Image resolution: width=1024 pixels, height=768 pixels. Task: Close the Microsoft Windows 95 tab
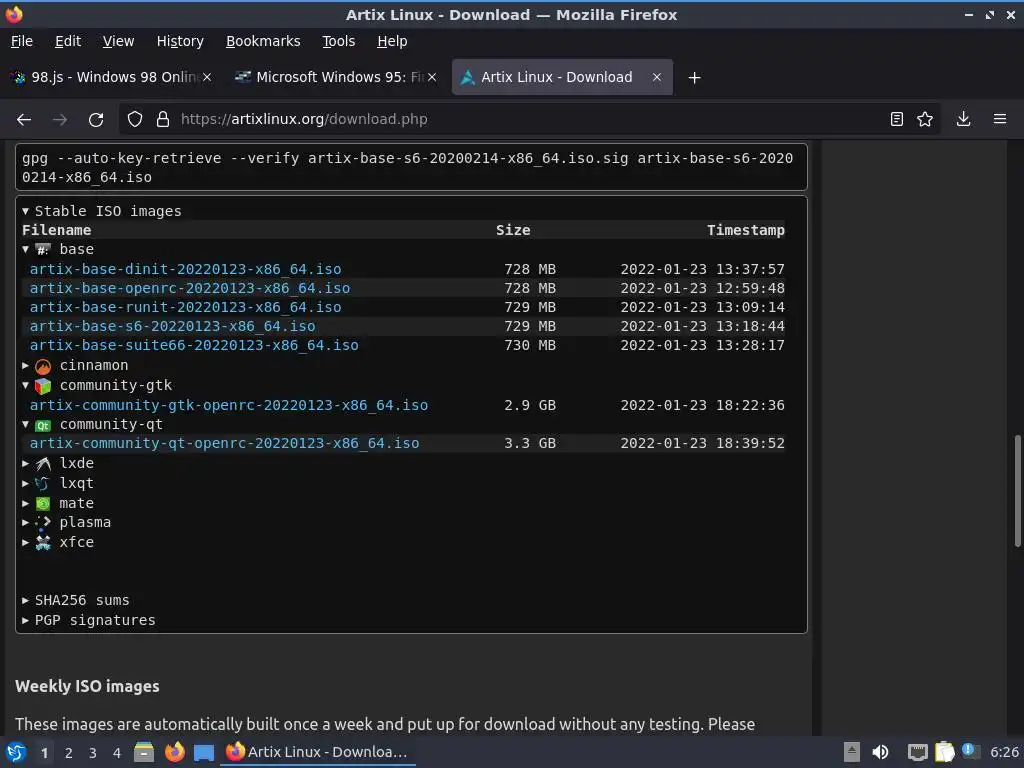point(432,77)
